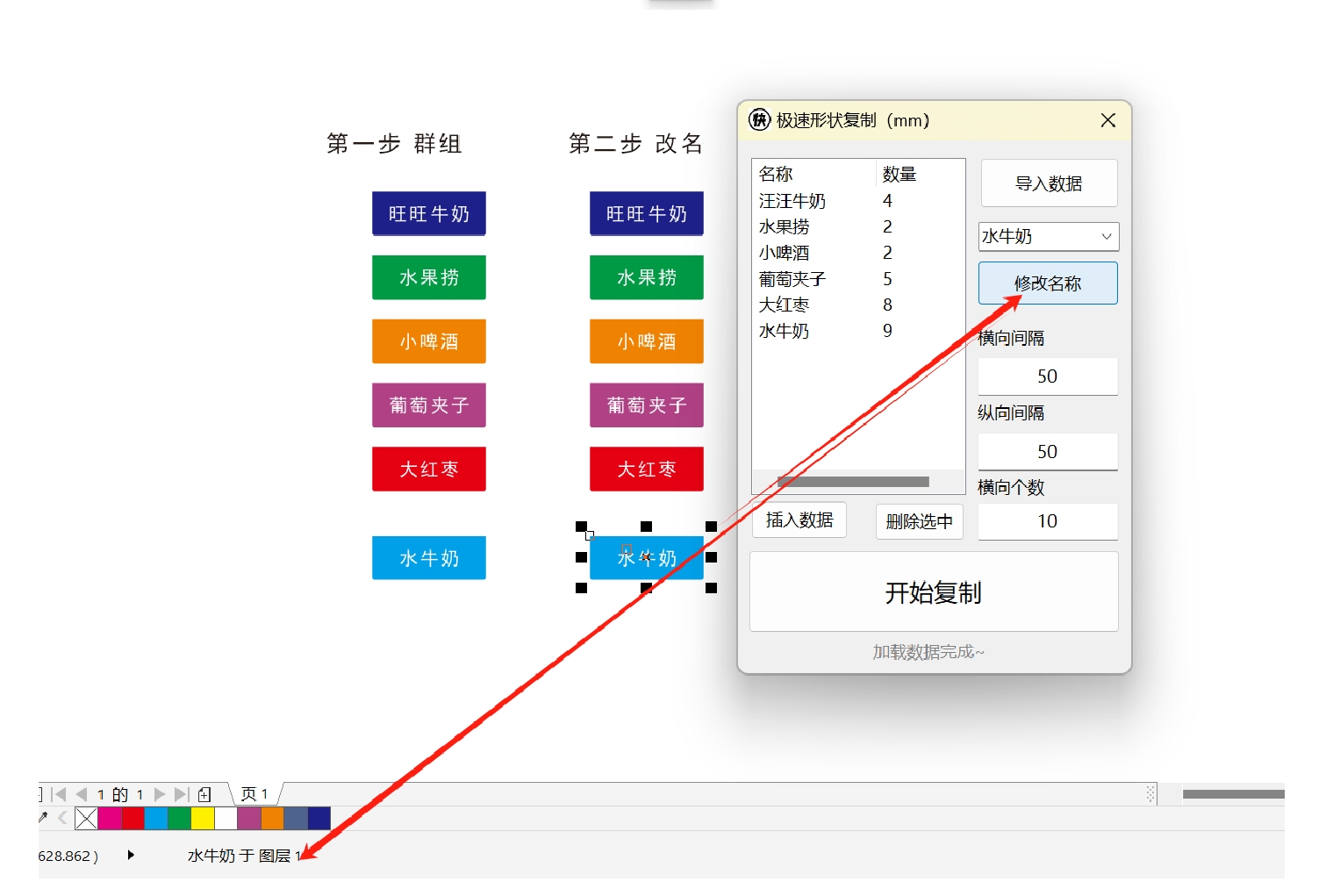Add a new page icon
Screen dimensions: 1333x896
(204, 794)
